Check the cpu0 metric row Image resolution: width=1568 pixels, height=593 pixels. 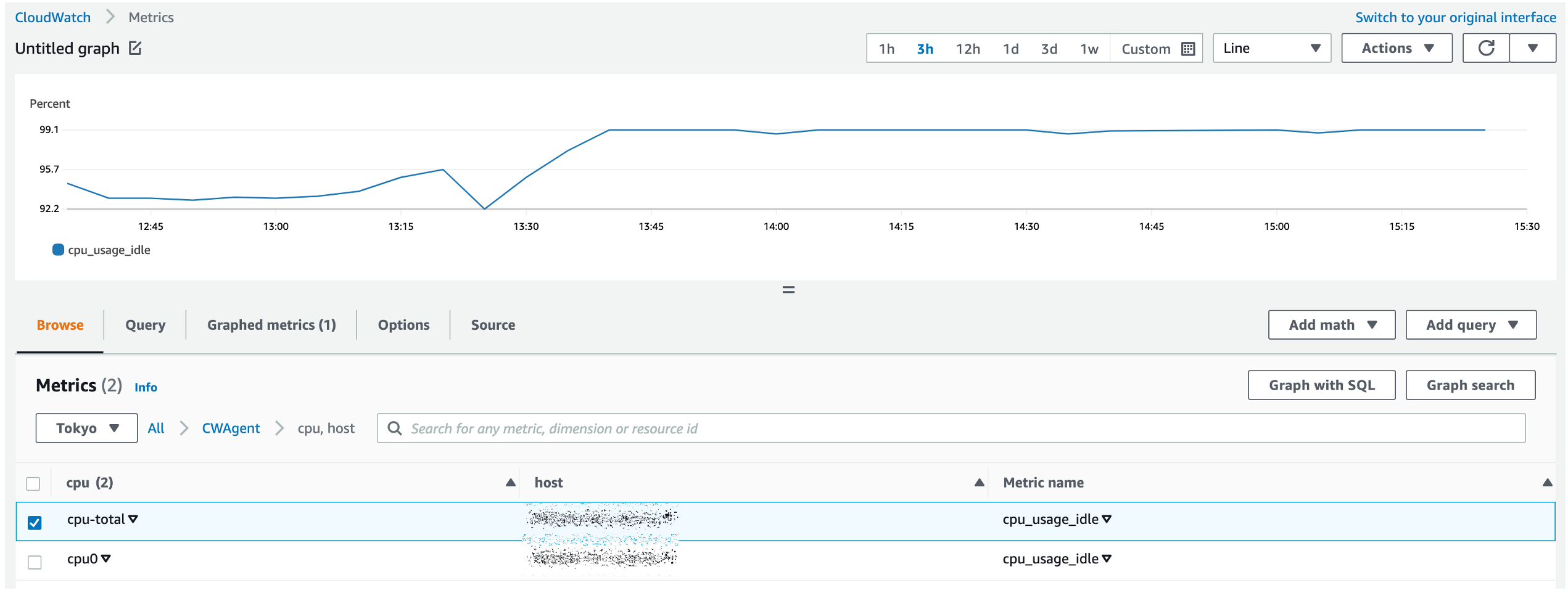tap(35, 562)
